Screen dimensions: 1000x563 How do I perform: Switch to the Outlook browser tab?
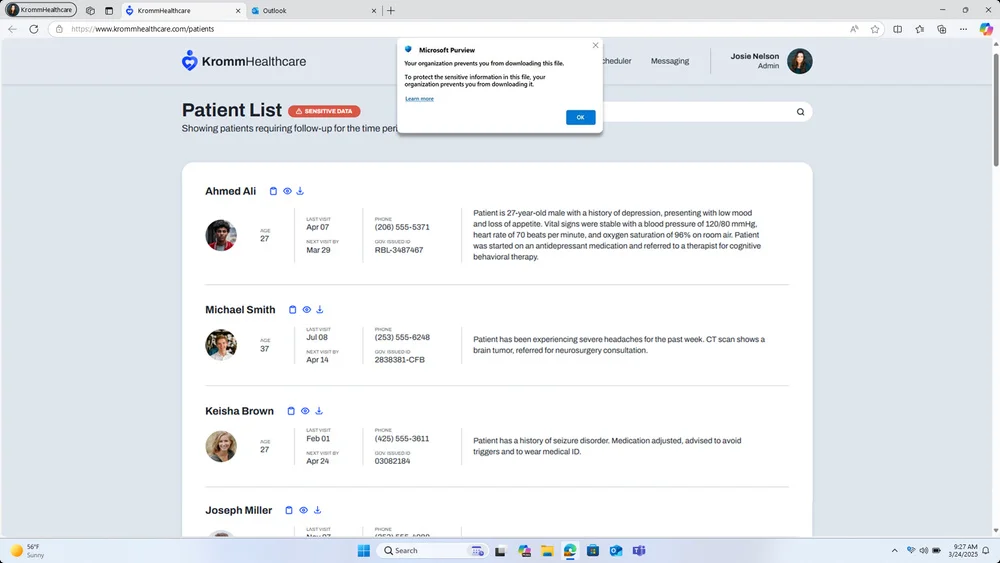pos(313,10)
